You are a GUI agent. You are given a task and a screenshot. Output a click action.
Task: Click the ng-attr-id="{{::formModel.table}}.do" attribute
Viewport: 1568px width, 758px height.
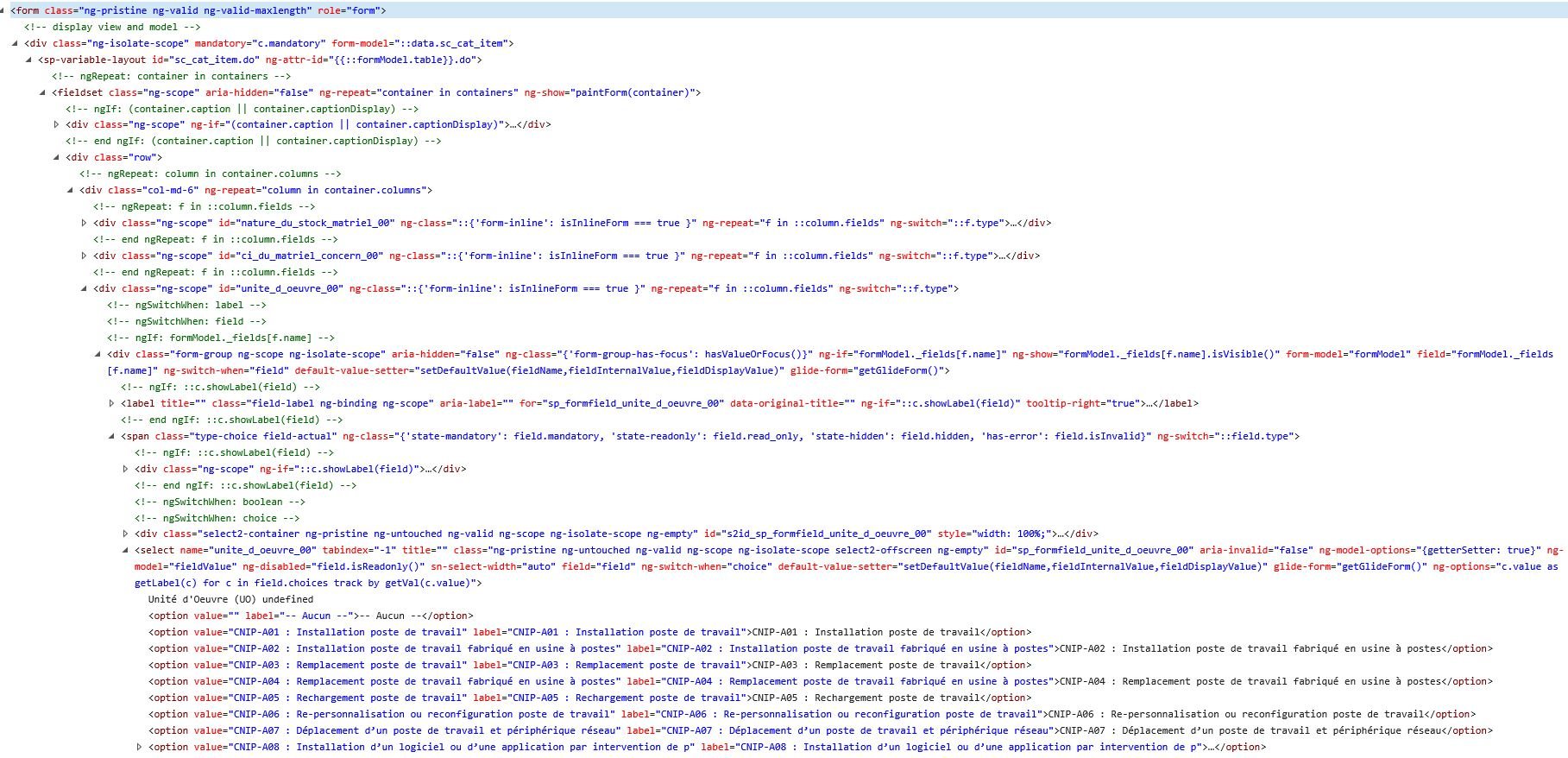tap(370, 60)
